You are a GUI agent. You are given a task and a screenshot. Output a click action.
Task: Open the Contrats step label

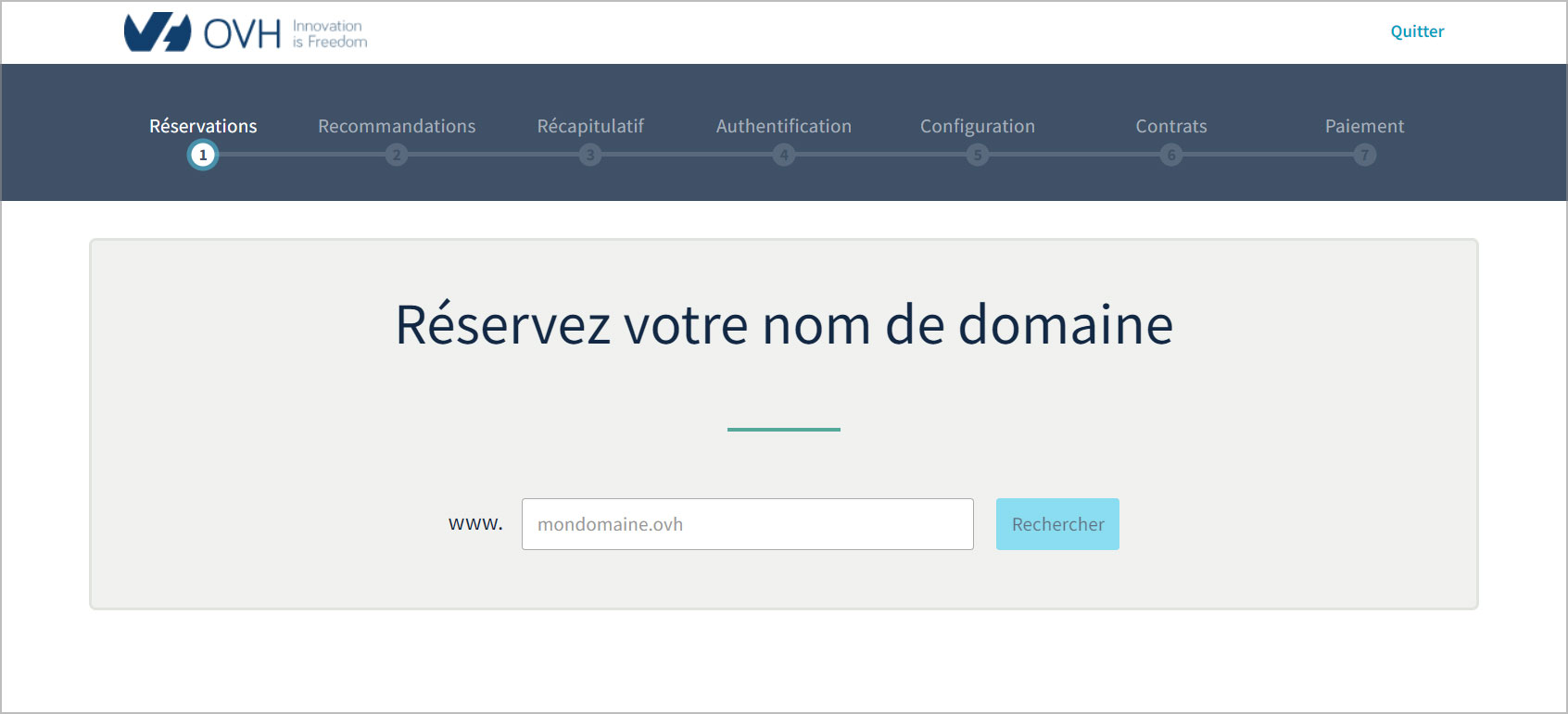[1171, 126]
